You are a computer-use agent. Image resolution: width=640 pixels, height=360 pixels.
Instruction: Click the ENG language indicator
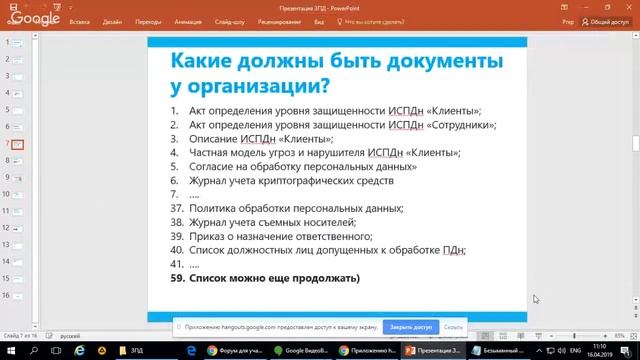576,351
